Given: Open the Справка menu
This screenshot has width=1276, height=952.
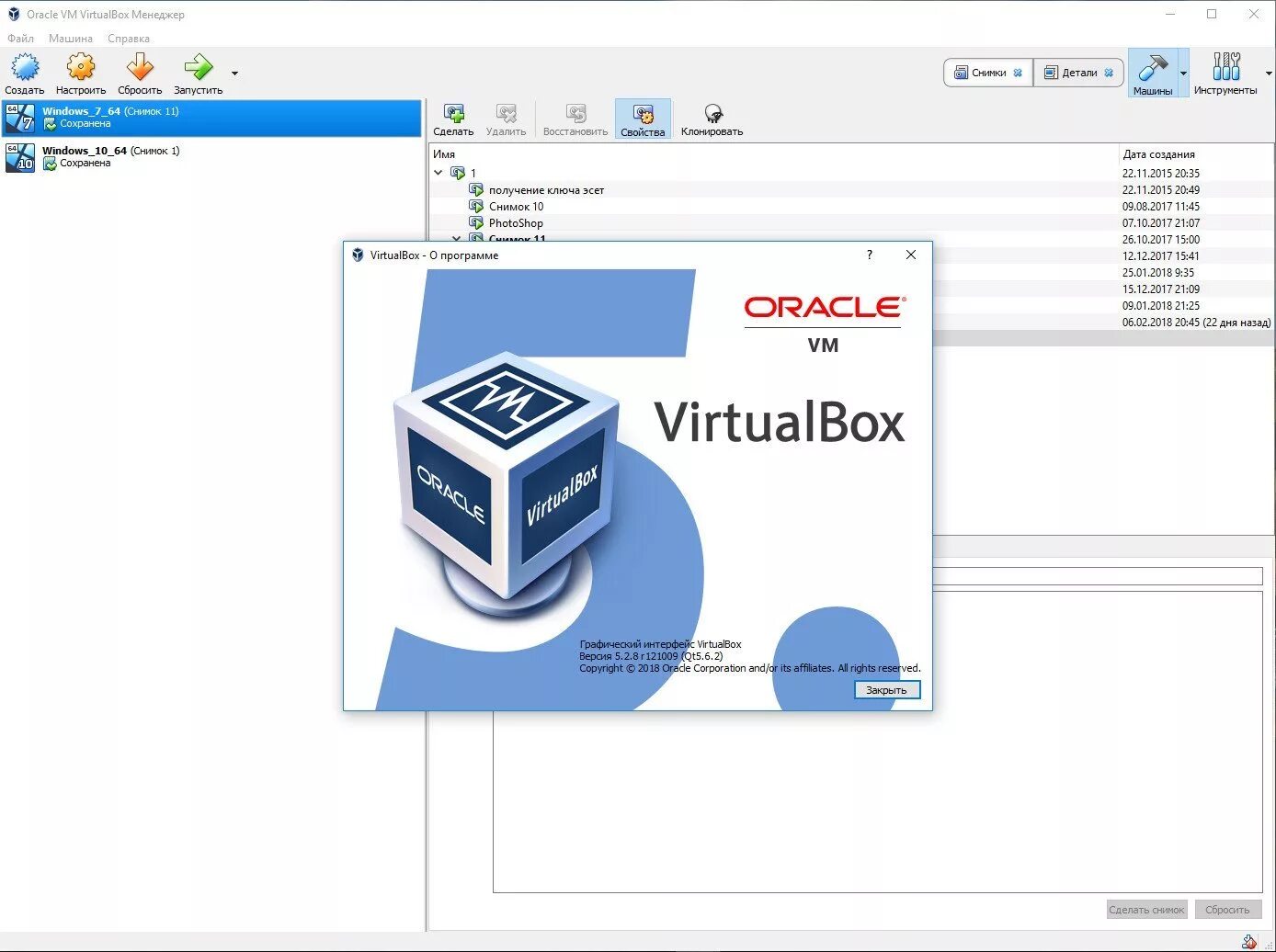Looking at the screenshot, I should (128, 39).
